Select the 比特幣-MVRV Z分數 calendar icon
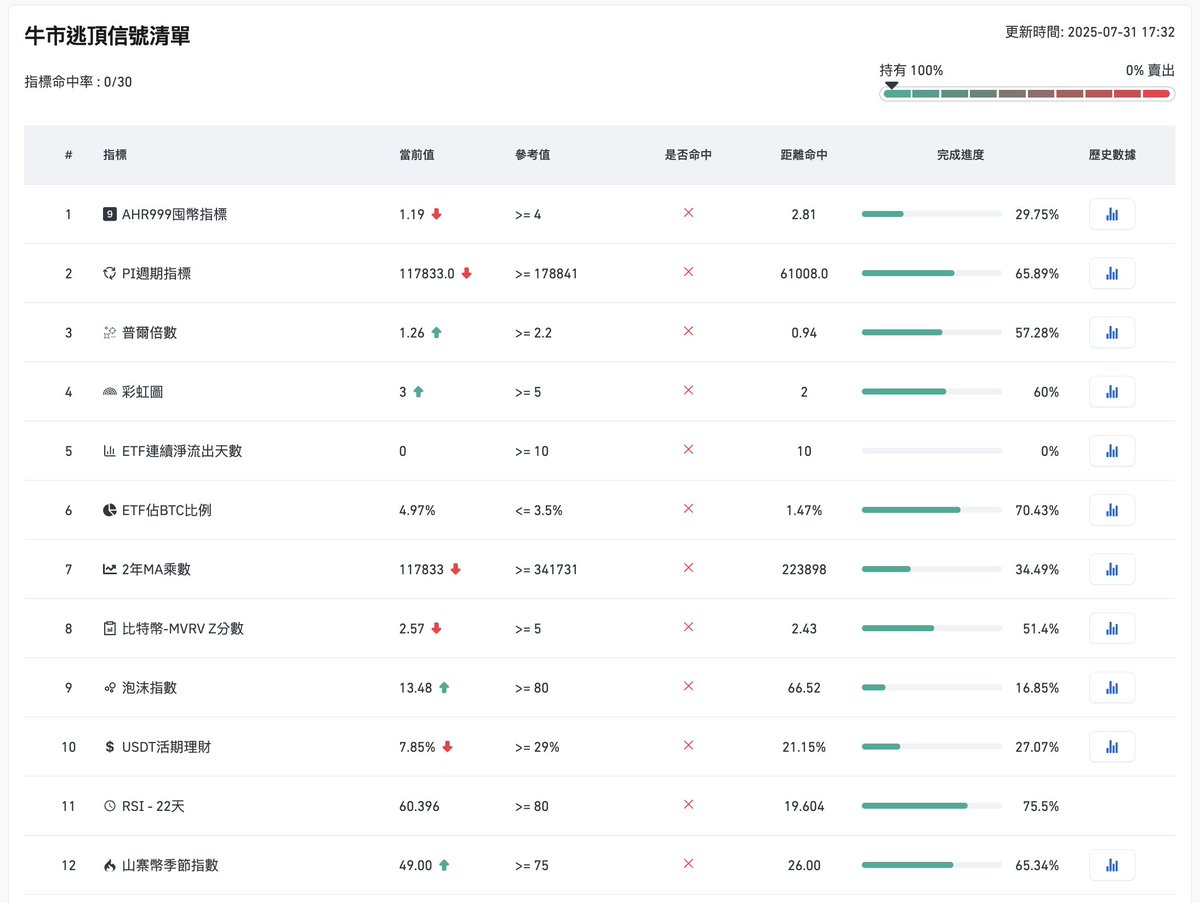Image resolution: width=1200 pixels, height=903 pixels. tap(110, 628)
